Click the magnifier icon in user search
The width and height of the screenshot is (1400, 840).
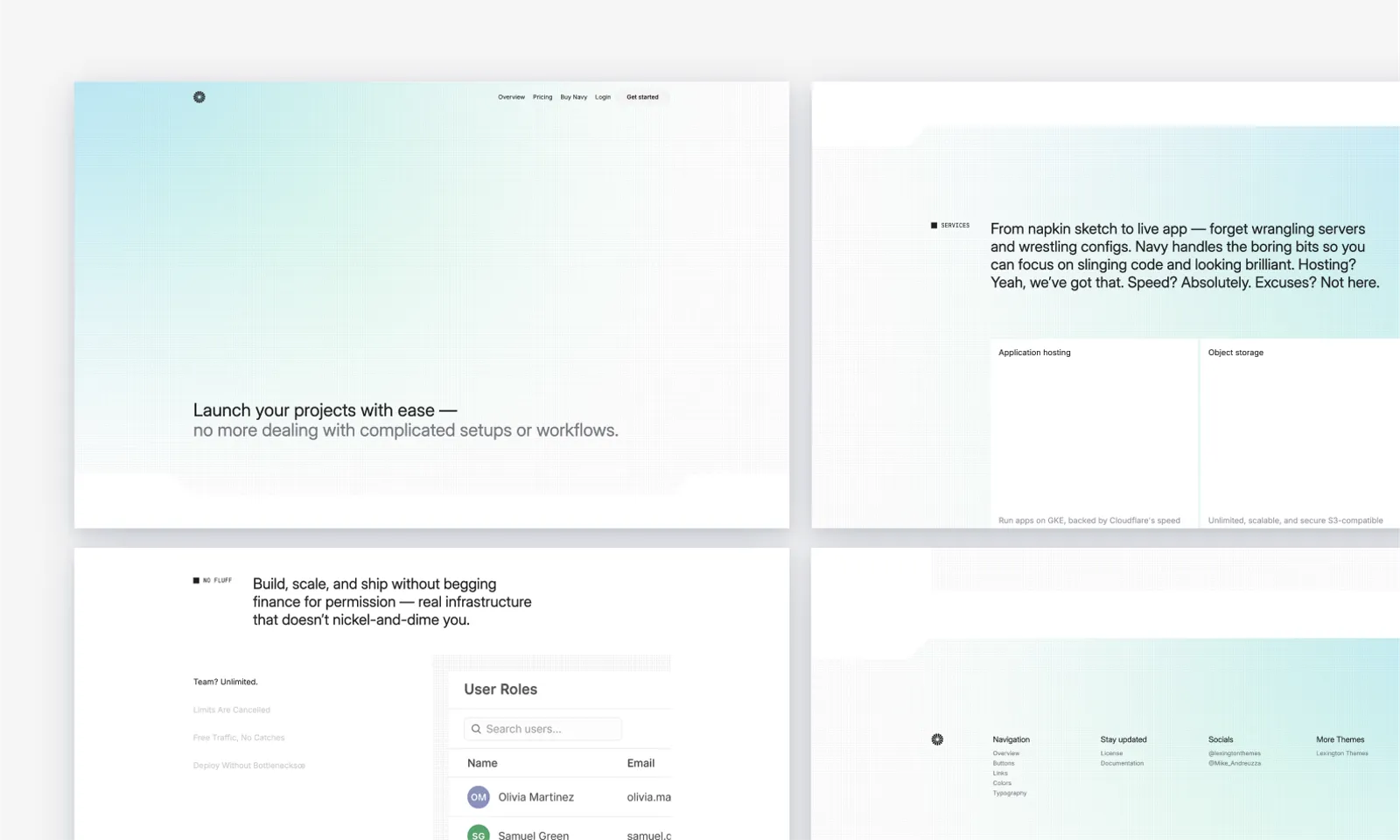coord(476,729)
